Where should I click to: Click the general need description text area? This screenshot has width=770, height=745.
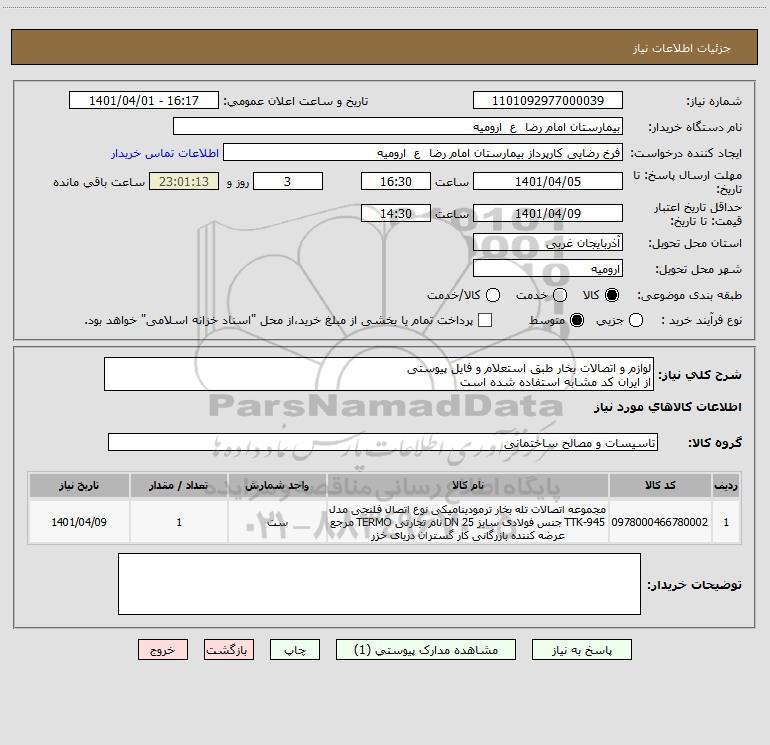point(379,374)
